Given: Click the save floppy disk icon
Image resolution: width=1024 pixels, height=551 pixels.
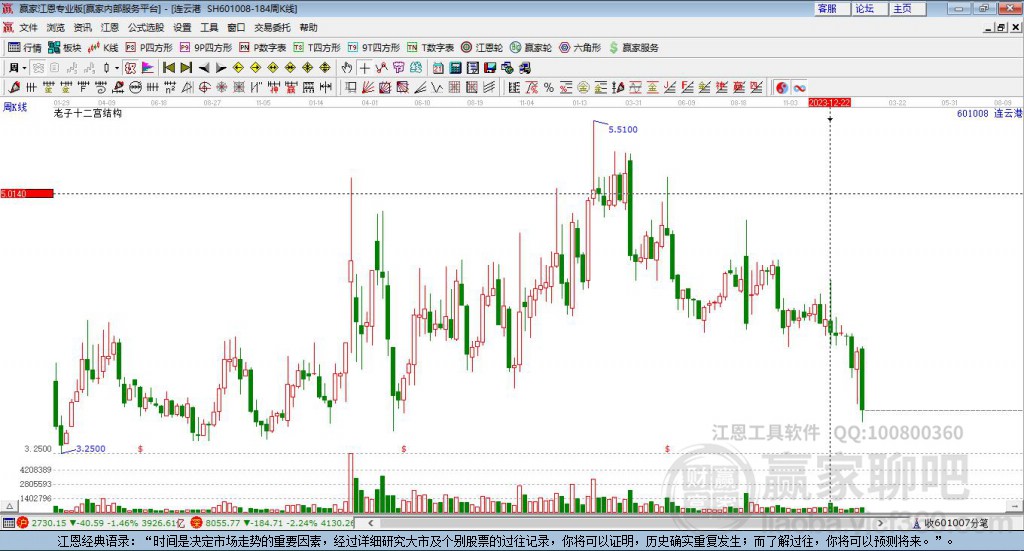Looking at the screenshot, I should point(490,68).
